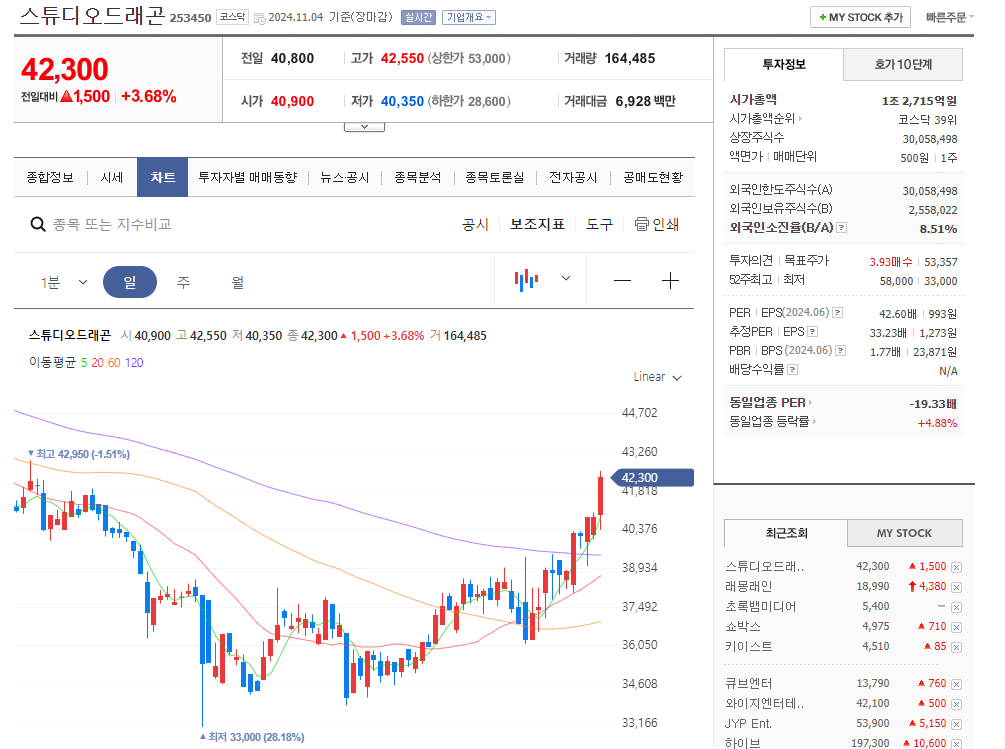Switch to 시세 tab
This screenshot has height=749, width=1005.
tap(112, 177)
